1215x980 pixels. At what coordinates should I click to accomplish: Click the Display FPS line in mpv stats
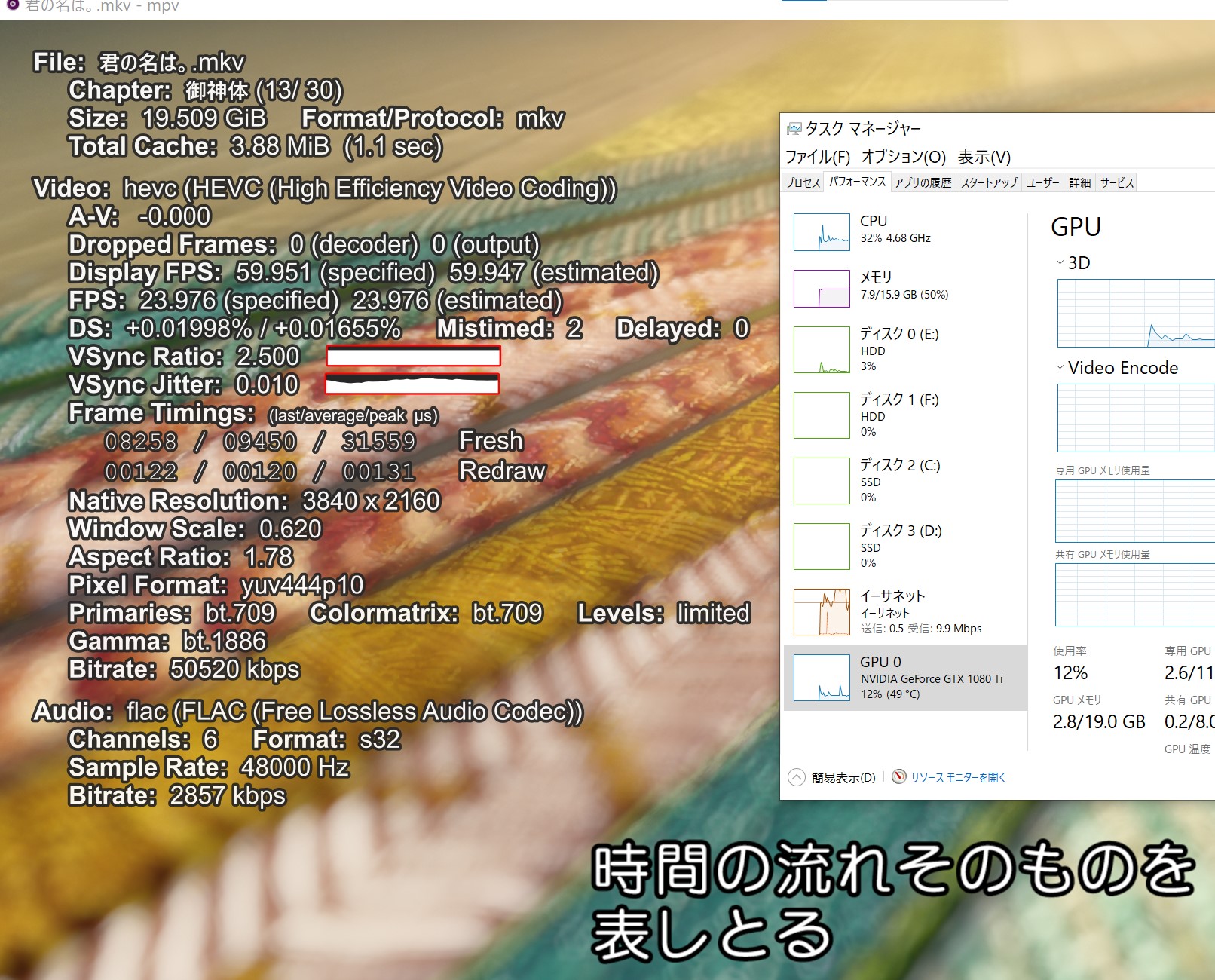coord(364,272)
